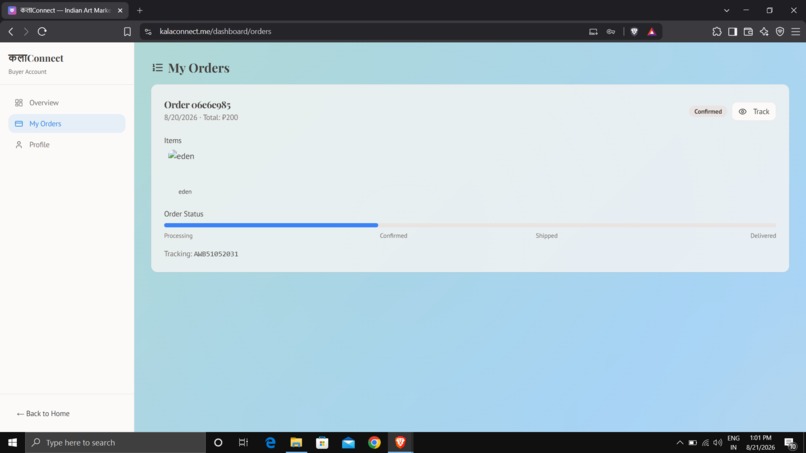Toggle the browser sidebar panel icon

(732, 31)
